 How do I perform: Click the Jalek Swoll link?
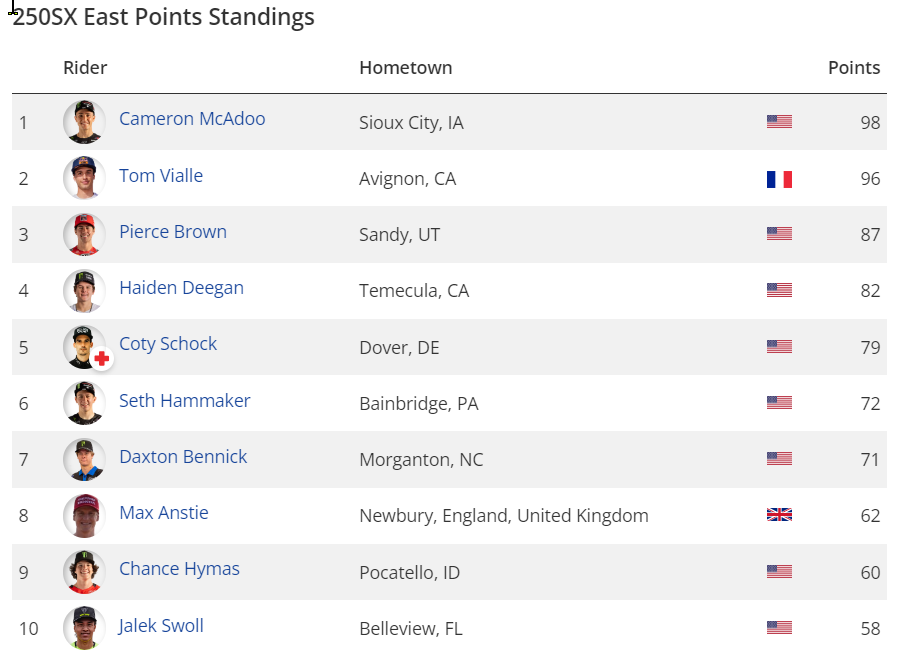(x=161, y=626)
